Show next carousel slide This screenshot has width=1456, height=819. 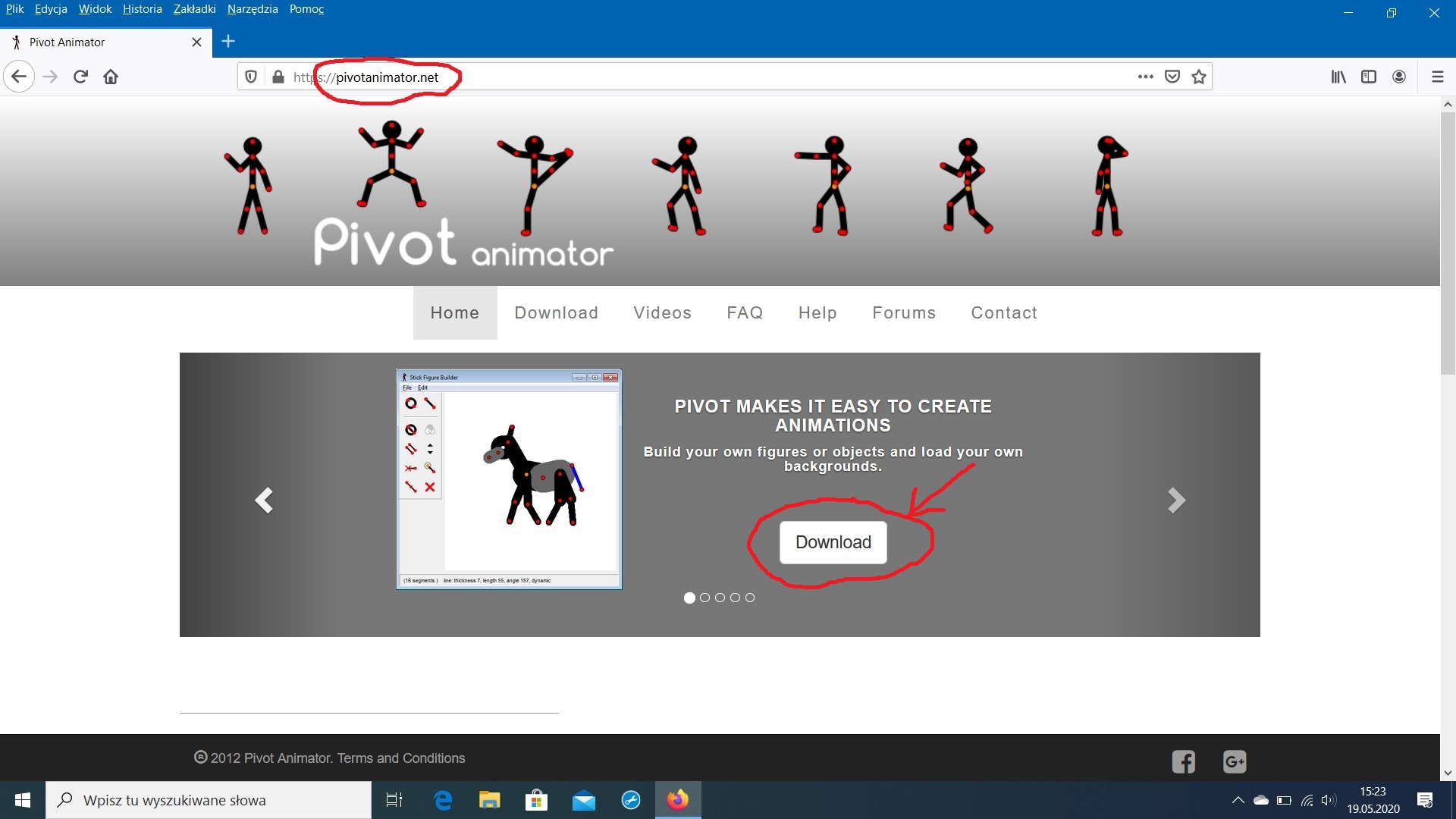click(1176, 500)
